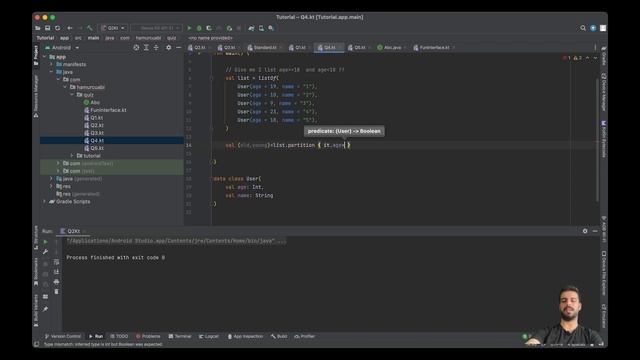Open the Problems tool window
The height and width of the screenshot is (360, 640).
(148, 336)
